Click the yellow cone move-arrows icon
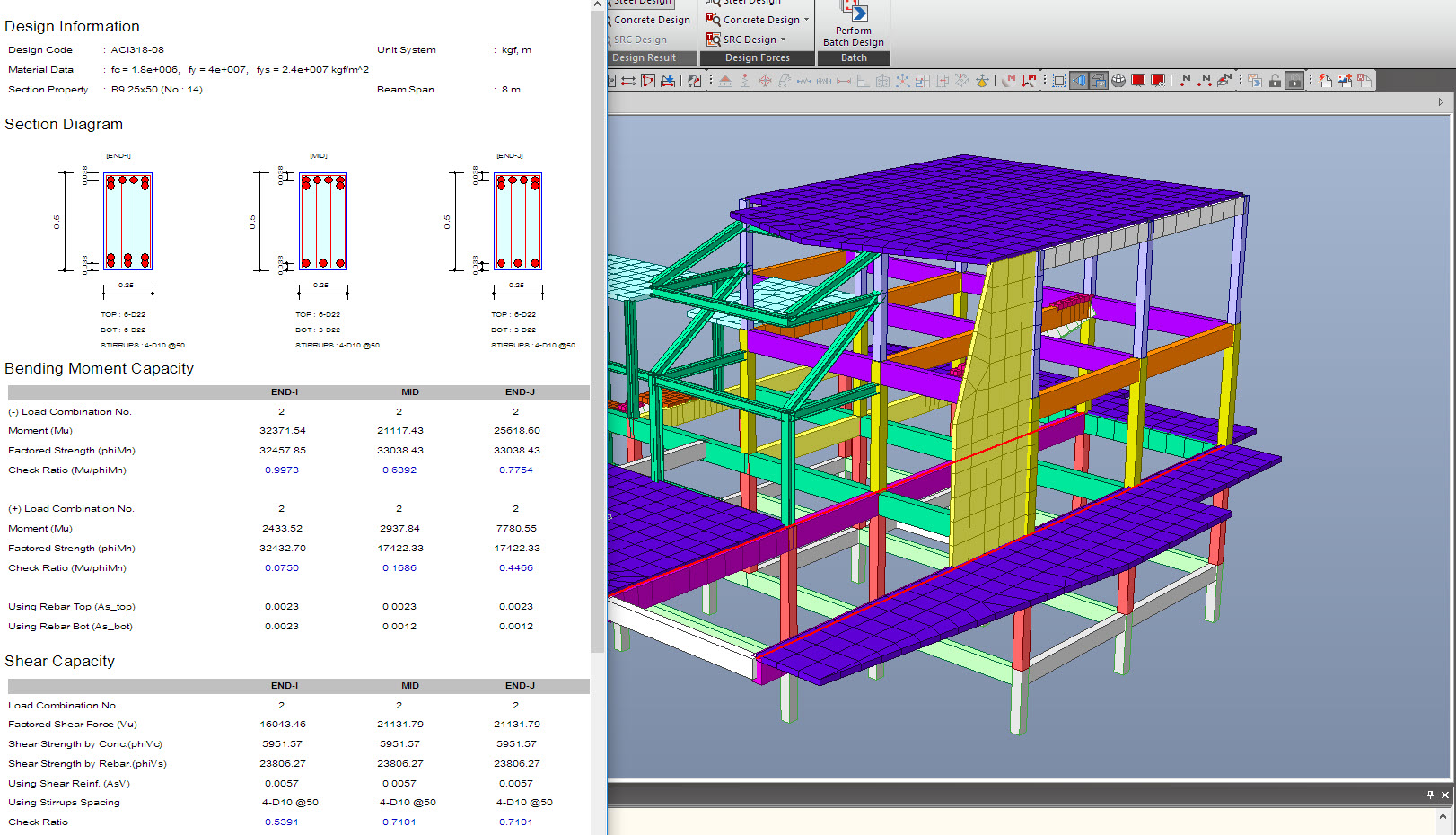 (x=982, y=81)
